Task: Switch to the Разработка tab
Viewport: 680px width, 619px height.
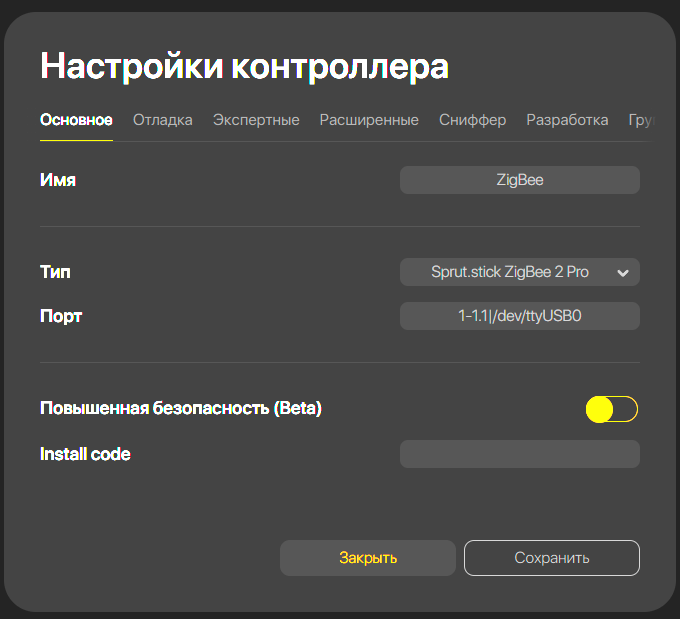Action: (567, 120)
